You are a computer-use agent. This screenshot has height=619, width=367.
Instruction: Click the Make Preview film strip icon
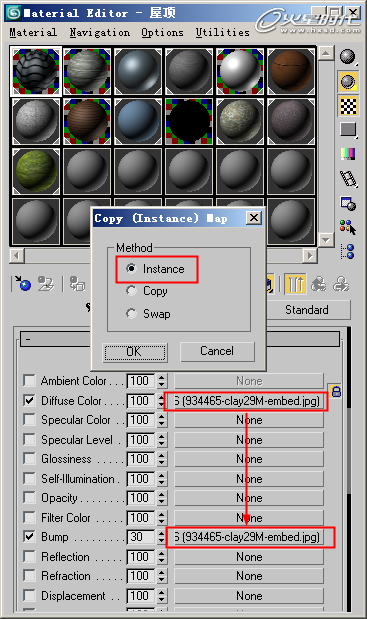348,179
